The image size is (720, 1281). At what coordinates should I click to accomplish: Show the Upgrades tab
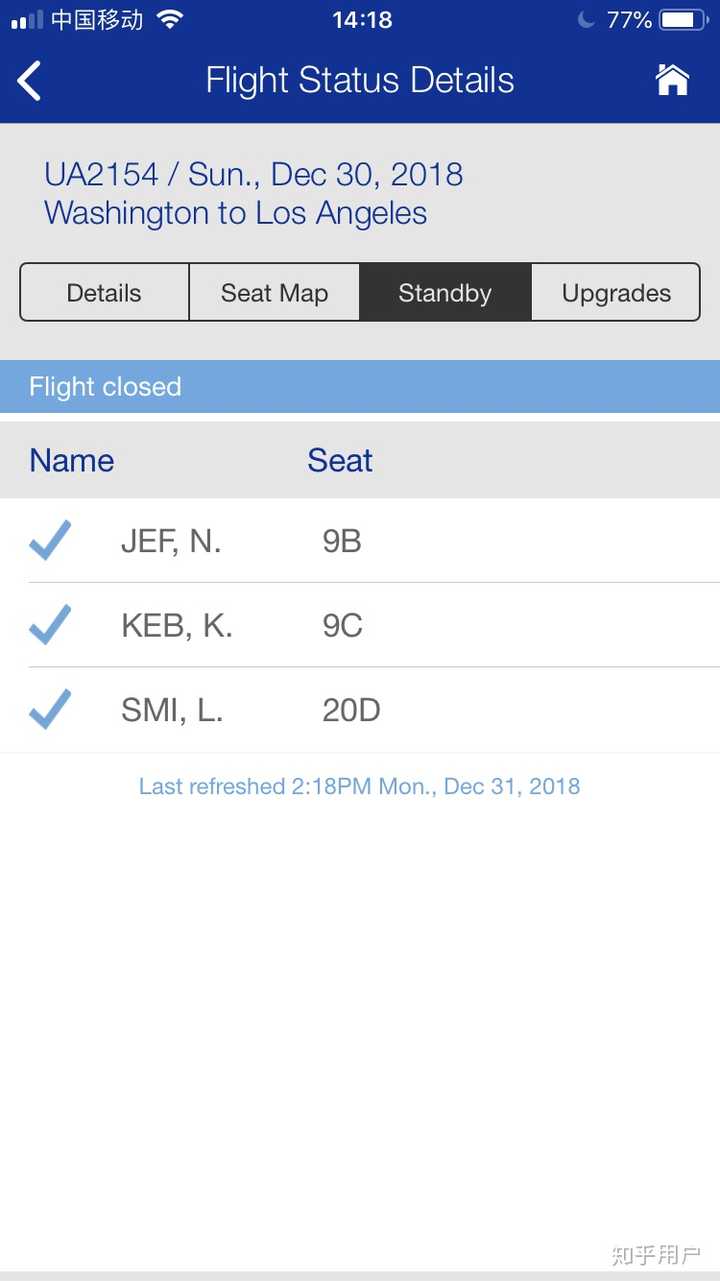pyautogui.click(x=616, y=293)
